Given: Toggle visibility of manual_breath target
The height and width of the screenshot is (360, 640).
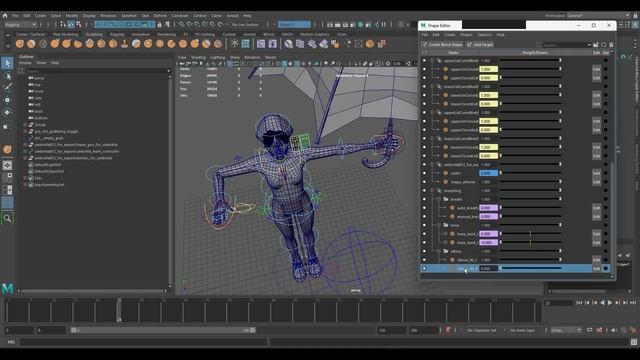Looking at the screenshot, I should [x=424, y=216].
